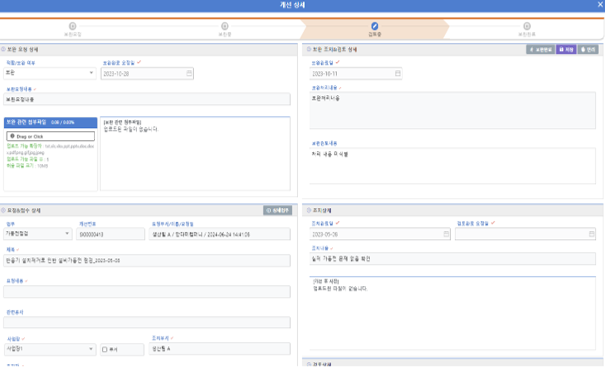Click the round icon in the top-left panel header
This screenshot has width=605, height=371.
point(3,49)
